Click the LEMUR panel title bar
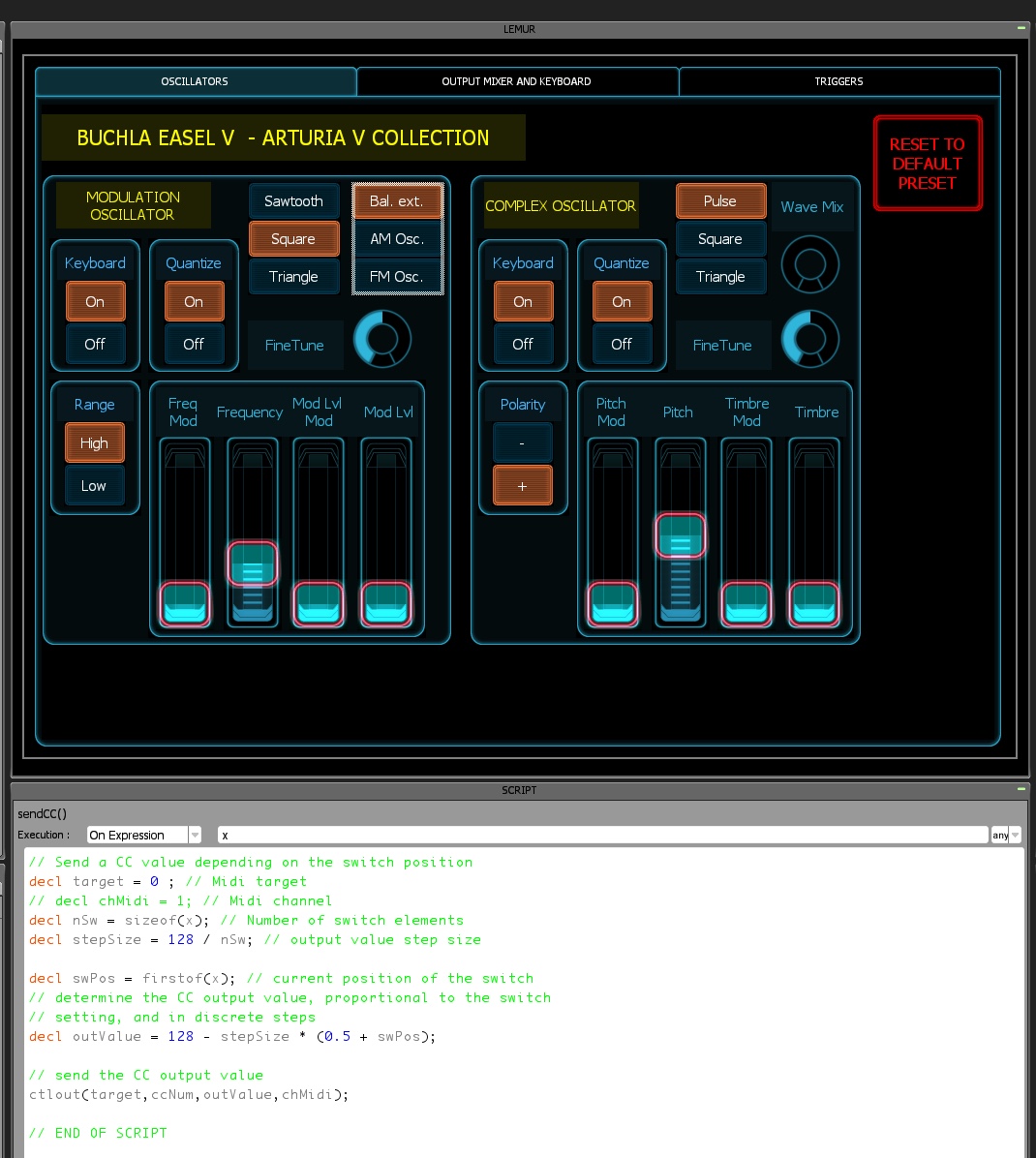1036x1158 pixels. [519, 29]
